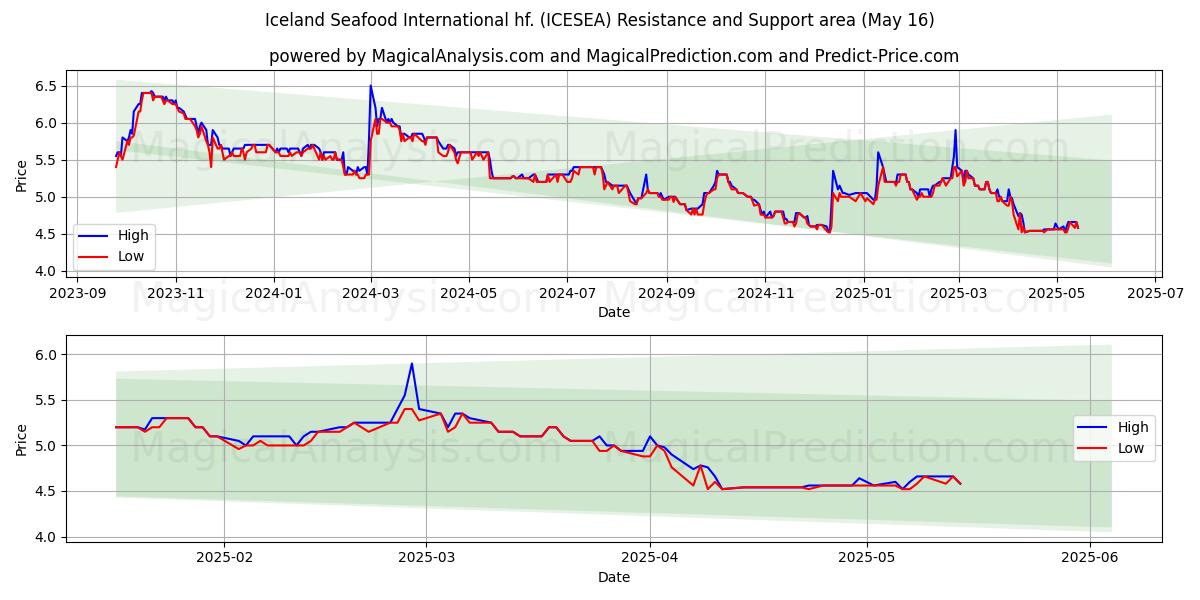Click the 'Price' axis label of the lower chart
This screenshot has width=1200, height=600.
(x=22, y=439)
